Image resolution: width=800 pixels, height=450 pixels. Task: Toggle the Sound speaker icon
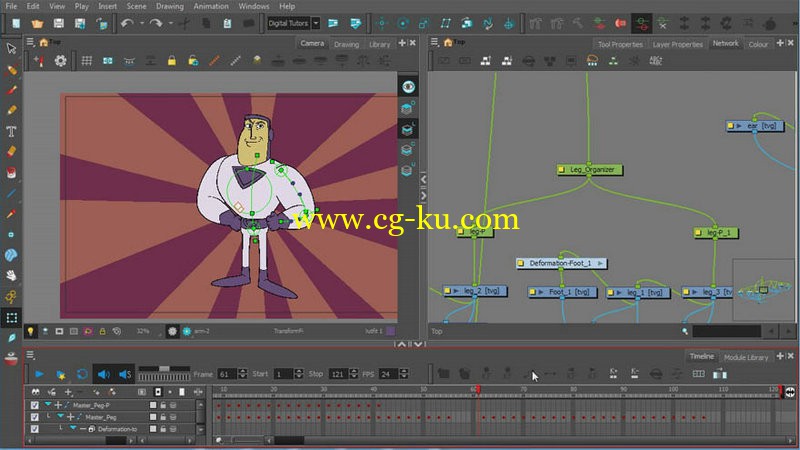point(104,374)
